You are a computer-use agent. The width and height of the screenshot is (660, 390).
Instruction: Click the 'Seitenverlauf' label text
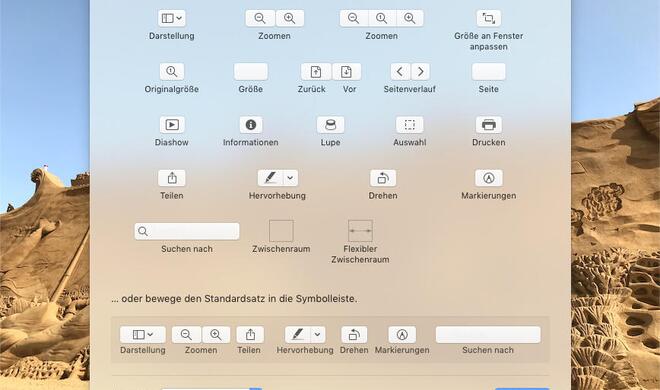coord(410,89)
